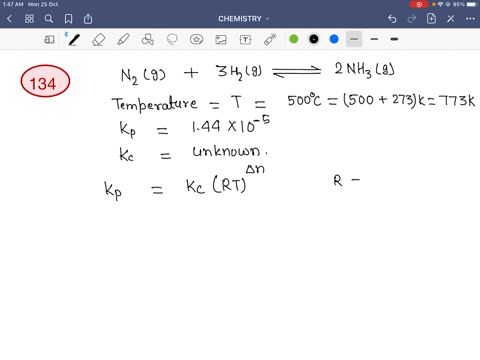Tap the screen recording indicator
Image resolution: width=480 pixels, height=360 pixels.
(419, 4)
